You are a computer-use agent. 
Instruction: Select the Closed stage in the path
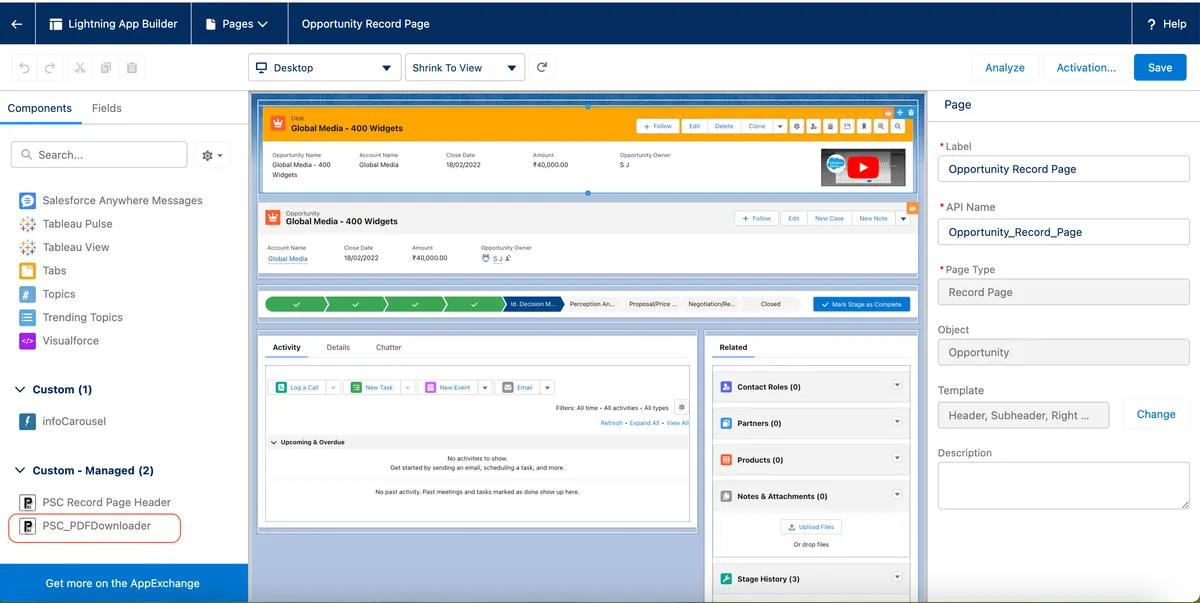click(x=770, y=304)
